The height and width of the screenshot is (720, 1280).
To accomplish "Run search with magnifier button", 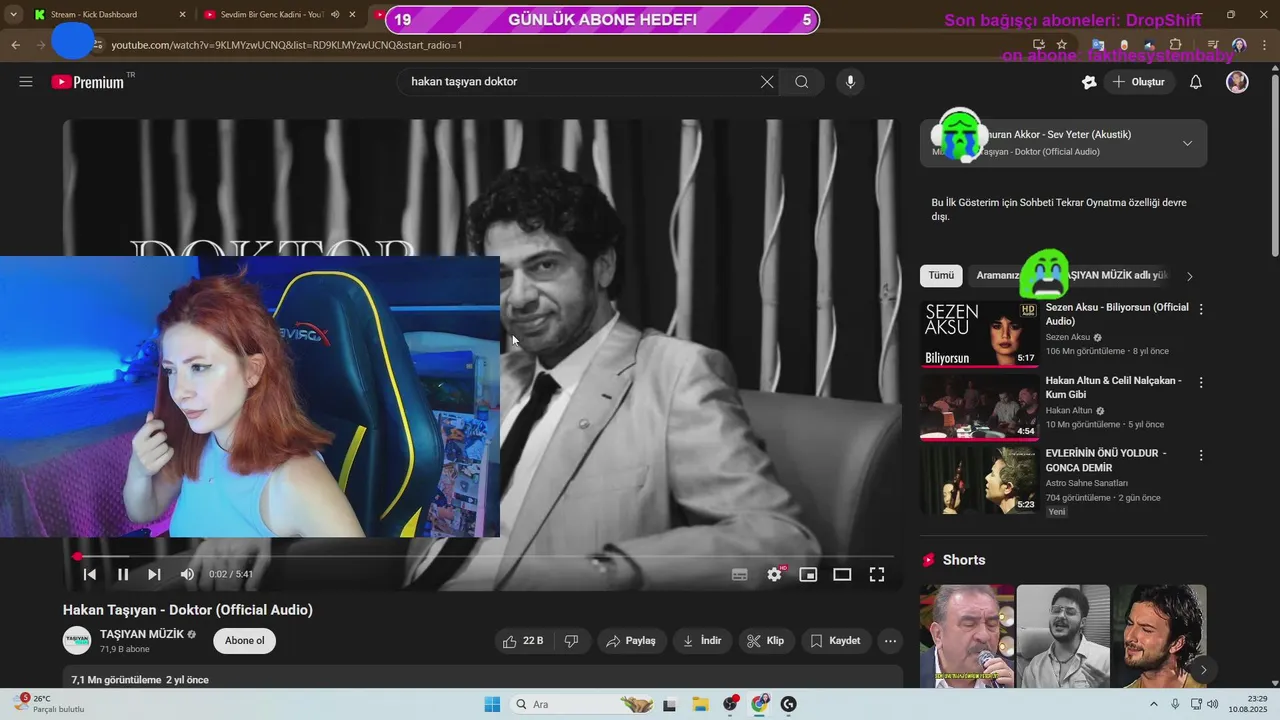I will [x=802, y=82].
